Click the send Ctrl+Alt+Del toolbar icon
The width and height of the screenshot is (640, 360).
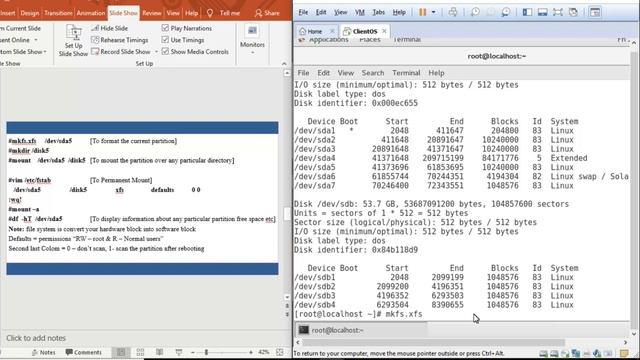[x=453, y=12]
